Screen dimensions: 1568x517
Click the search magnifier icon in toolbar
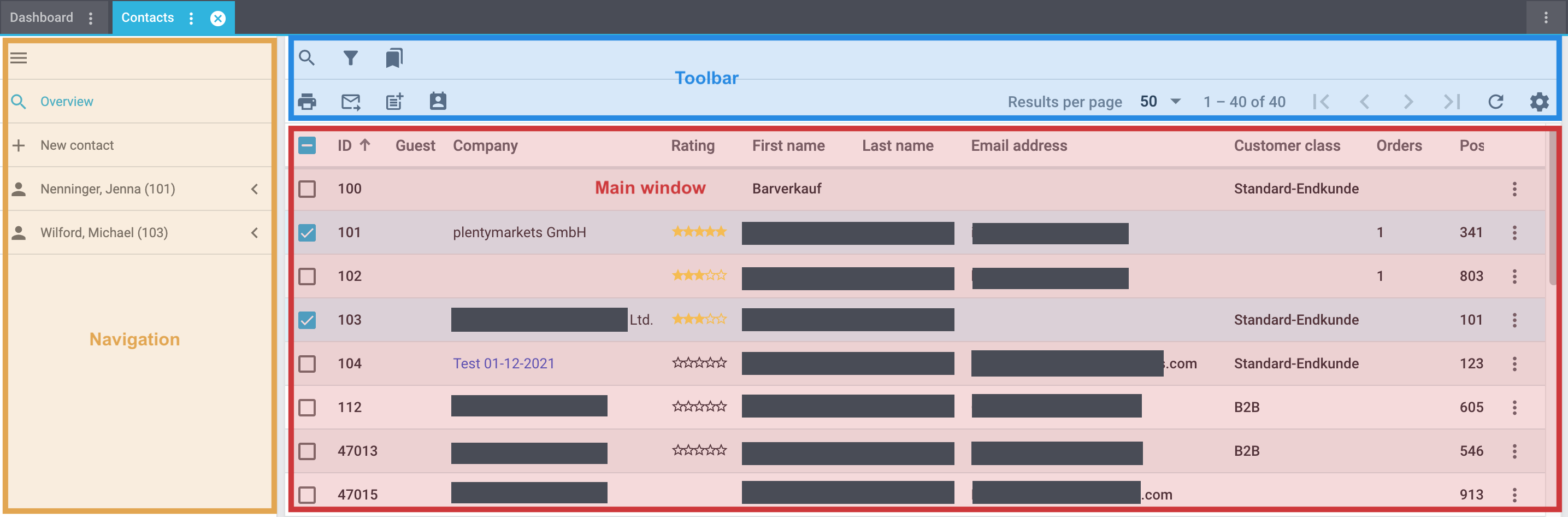[307, 58]
